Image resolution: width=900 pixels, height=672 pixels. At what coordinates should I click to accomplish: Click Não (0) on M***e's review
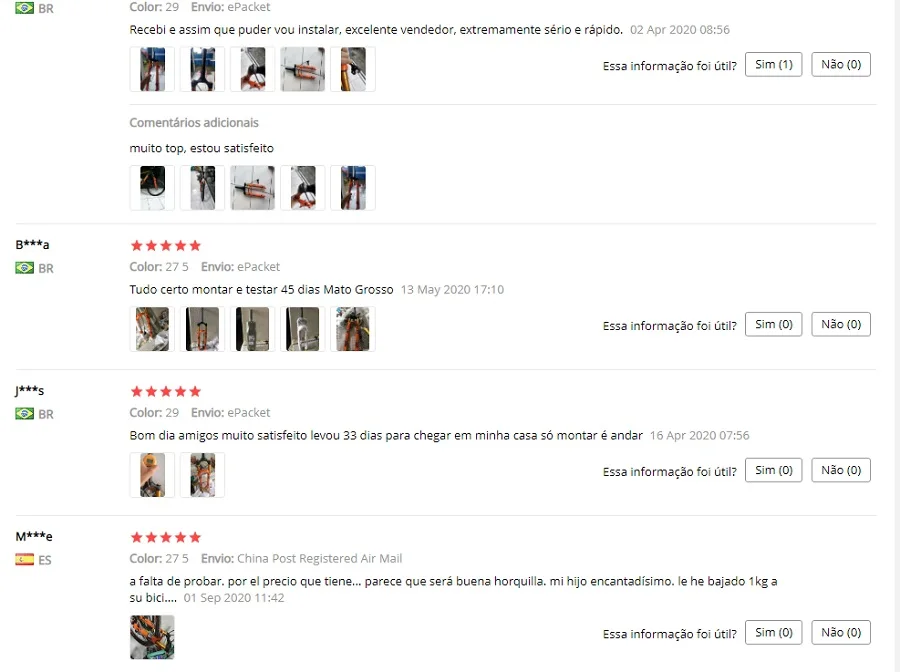840,632
